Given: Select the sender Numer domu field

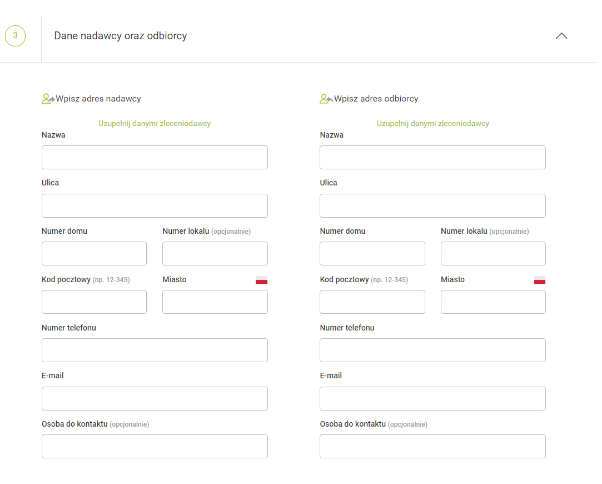Looking at the screenshot, I should (94, 253).
